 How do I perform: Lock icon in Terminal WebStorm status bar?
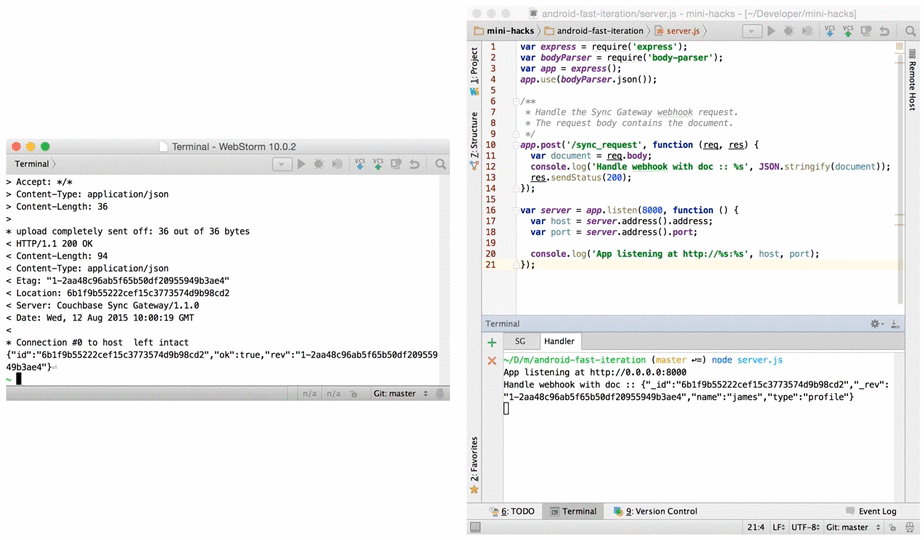tap(354, 394)
